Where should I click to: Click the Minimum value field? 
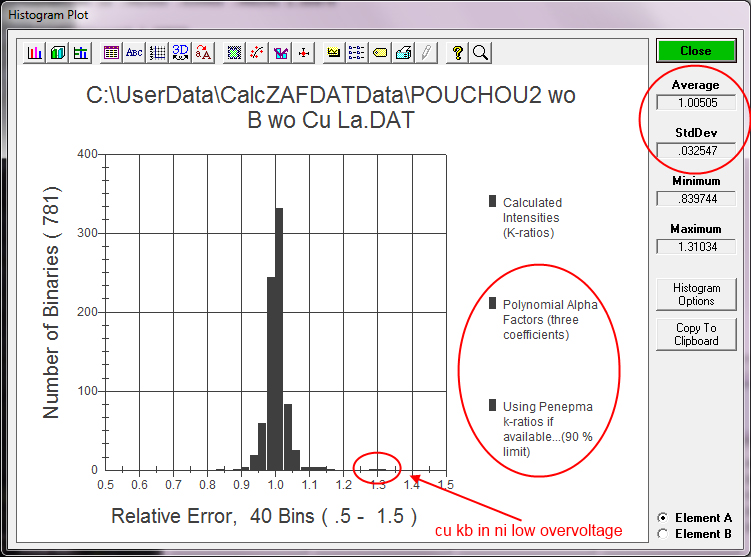[x=695, y=199]
